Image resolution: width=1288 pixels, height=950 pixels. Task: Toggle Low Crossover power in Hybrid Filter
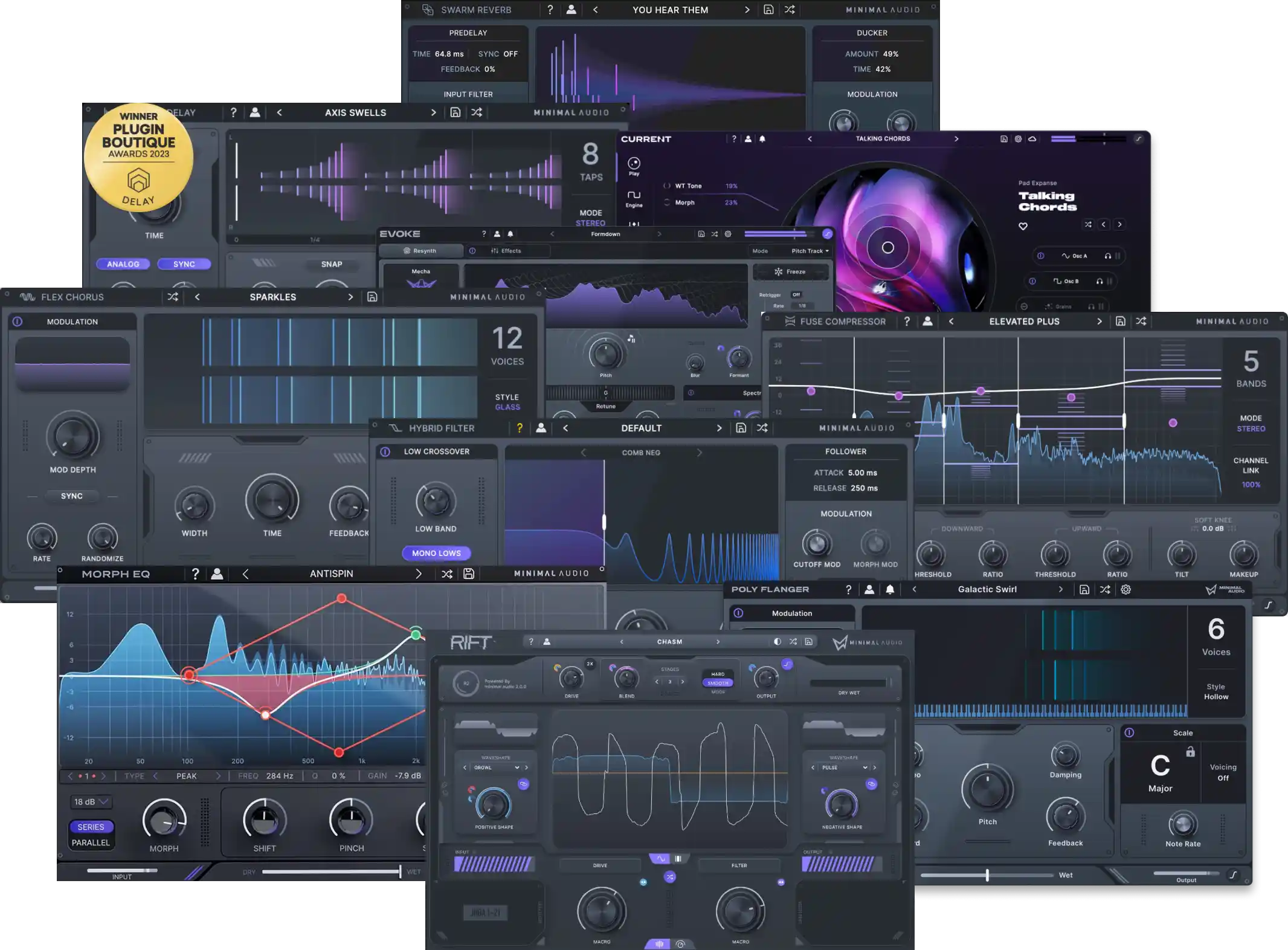[x=385, y=451]
